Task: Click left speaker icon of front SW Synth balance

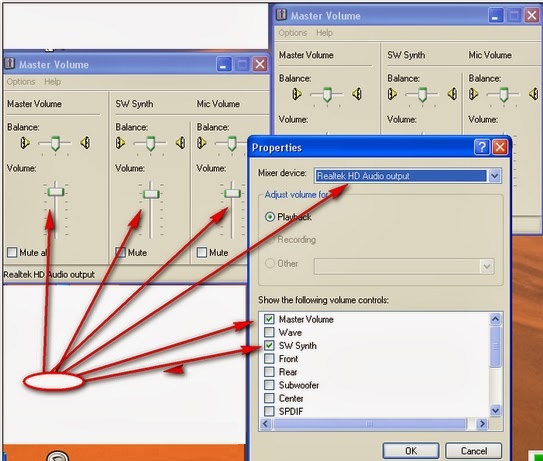Action: coord(120,143)
